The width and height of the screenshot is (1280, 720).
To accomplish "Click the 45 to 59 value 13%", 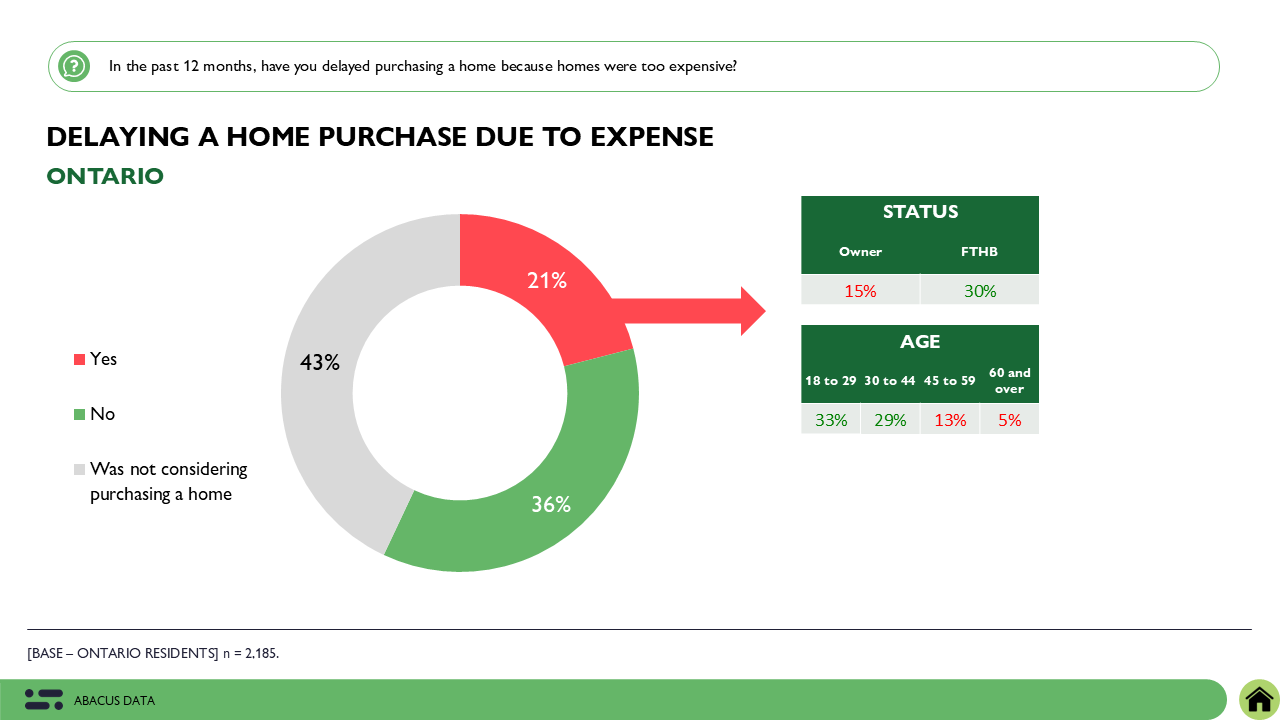I will pos(950,420).
